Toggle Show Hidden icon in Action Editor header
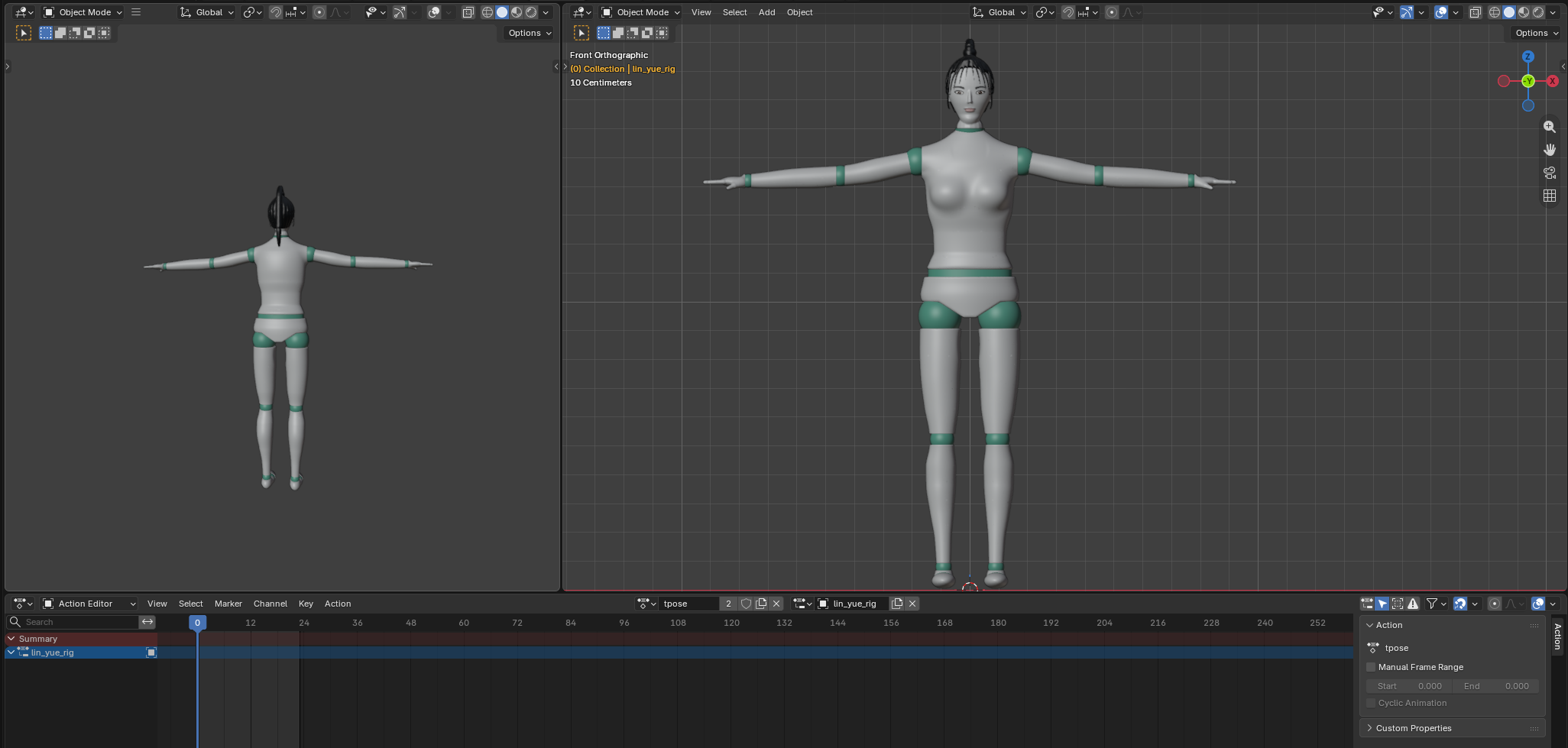This screenshot has height=748, width=1568. pyautogui.click(x=1398, y=604)
